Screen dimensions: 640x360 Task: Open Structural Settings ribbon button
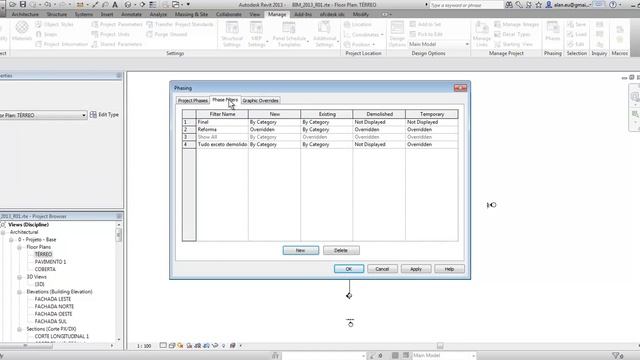232,34
